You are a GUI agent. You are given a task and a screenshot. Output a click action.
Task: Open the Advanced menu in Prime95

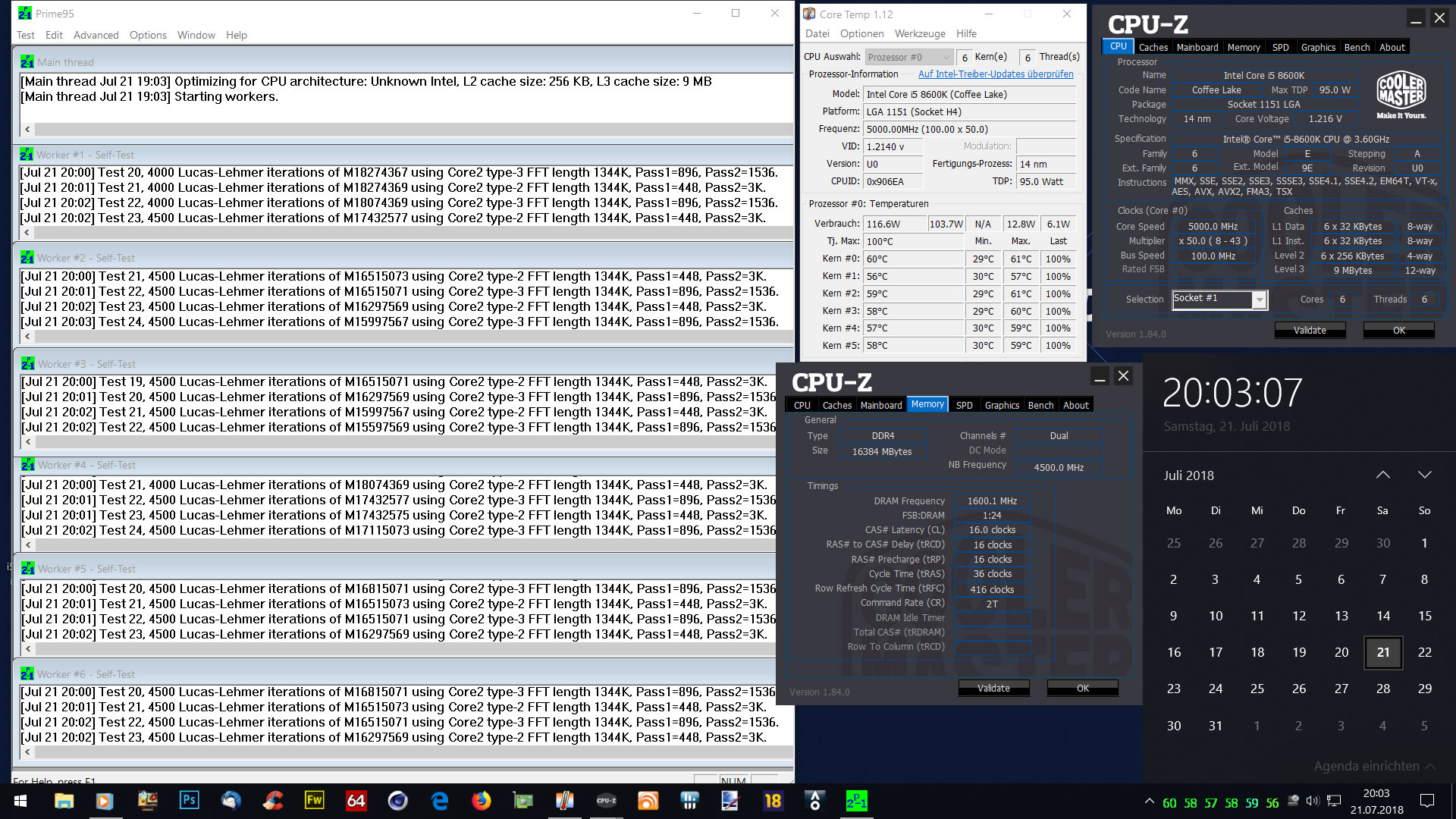(x=96, y=35)
